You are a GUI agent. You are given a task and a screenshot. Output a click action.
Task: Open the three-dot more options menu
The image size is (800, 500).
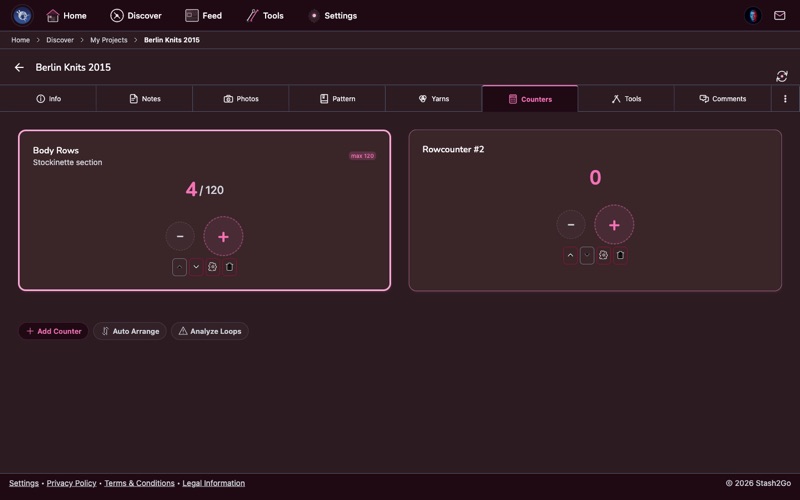point(785,99)
